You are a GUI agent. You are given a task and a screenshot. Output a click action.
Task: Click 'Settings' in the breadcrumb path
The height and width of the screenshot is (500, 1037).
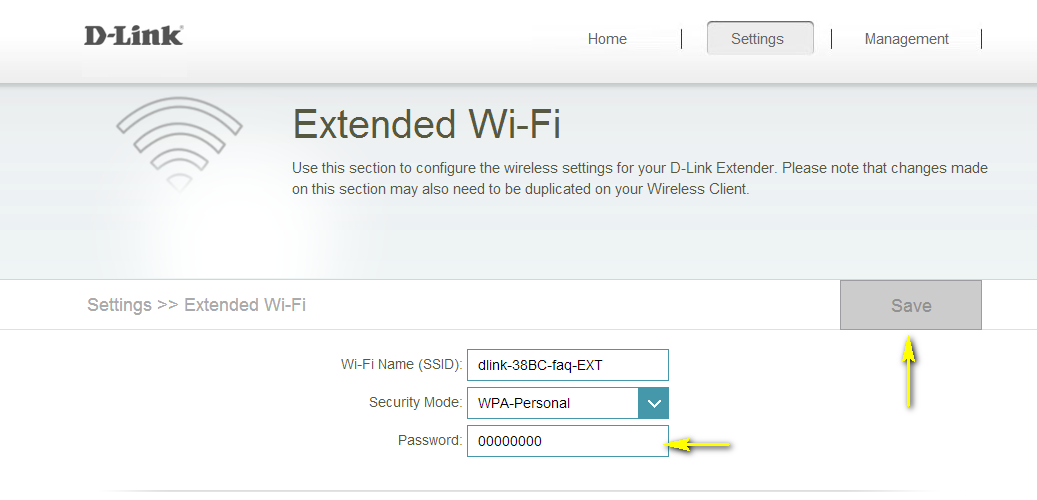[119, 305]
